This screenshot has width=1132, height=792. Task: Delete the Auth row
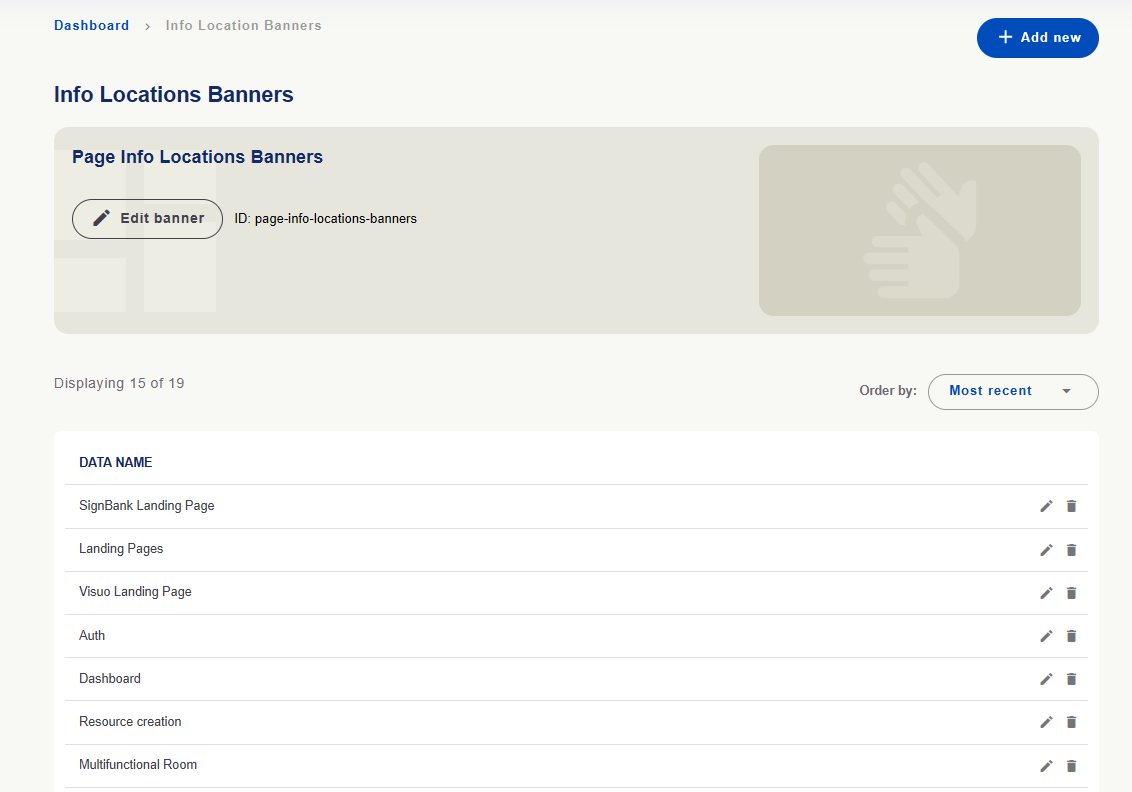[x=1071, y=636]
